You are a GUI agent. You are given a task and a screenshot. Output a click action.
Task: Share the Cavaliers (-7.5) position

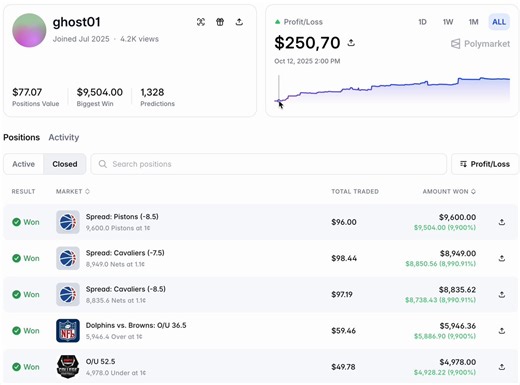click(502, 258)
